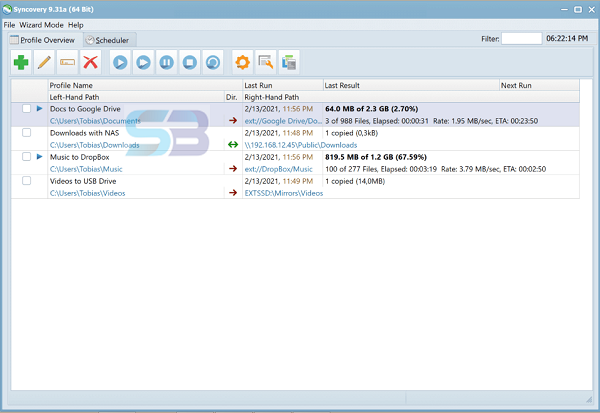Sort by the Profile Name column header
600x413 pixels.
pos(145,85)
